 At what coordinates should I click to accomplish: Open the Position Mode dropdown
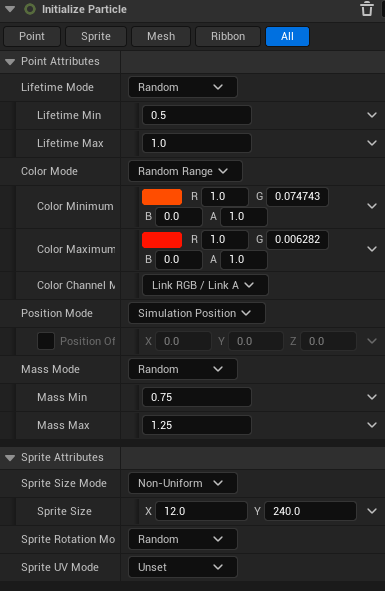[197, 313]
